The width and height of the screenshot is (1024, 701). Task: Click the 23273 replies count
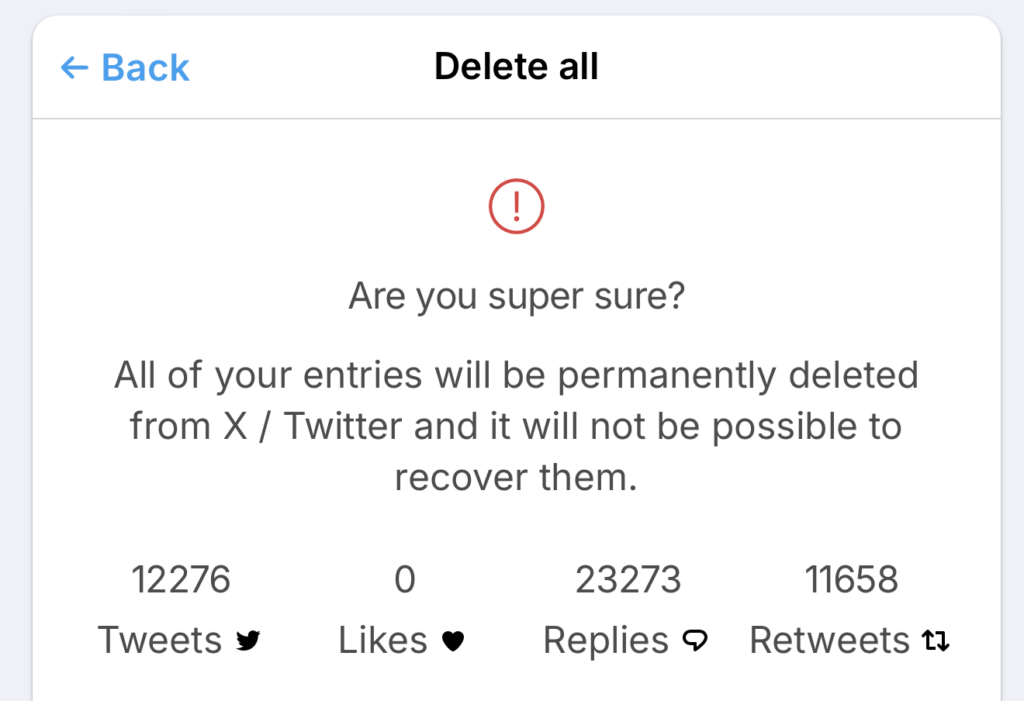point(628,579)
